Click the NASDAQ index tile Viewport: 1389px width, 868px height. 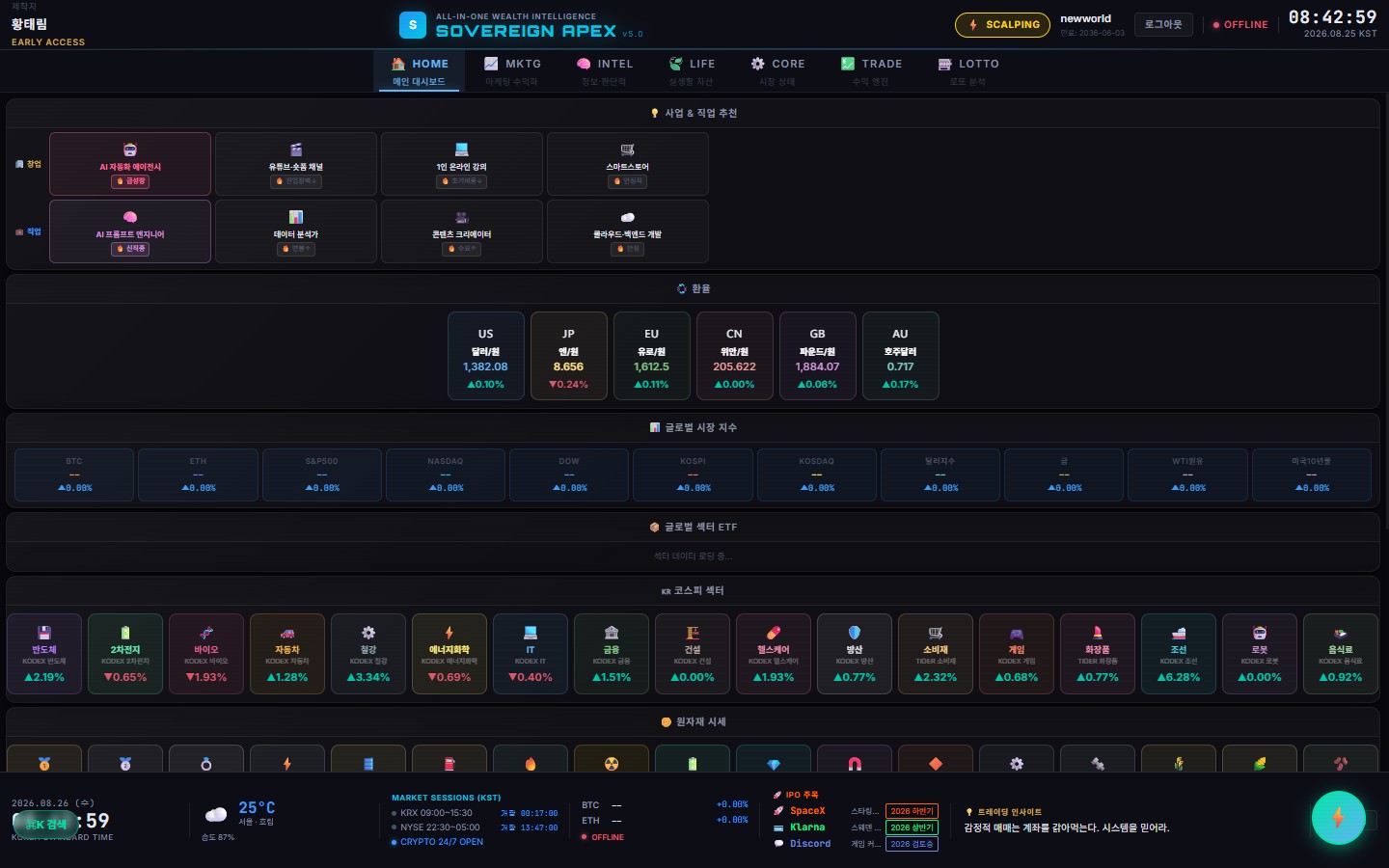pos(446,475)
